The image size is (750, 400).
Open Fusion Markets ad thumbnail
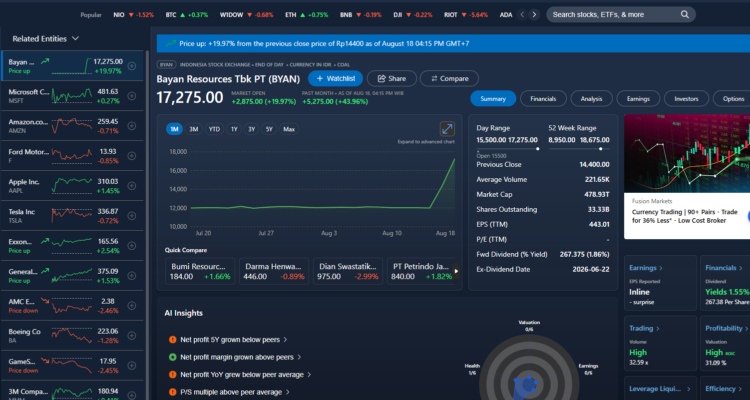687,153
